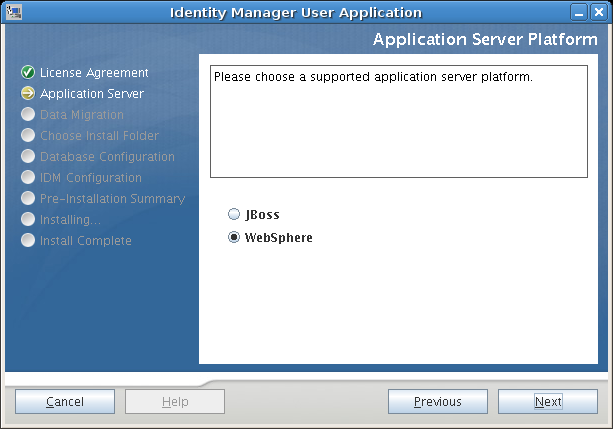The width and height of the screenshot is (613, 429).
Task: Click the Application Server arrow step icon
Action: tap(28, 94)
